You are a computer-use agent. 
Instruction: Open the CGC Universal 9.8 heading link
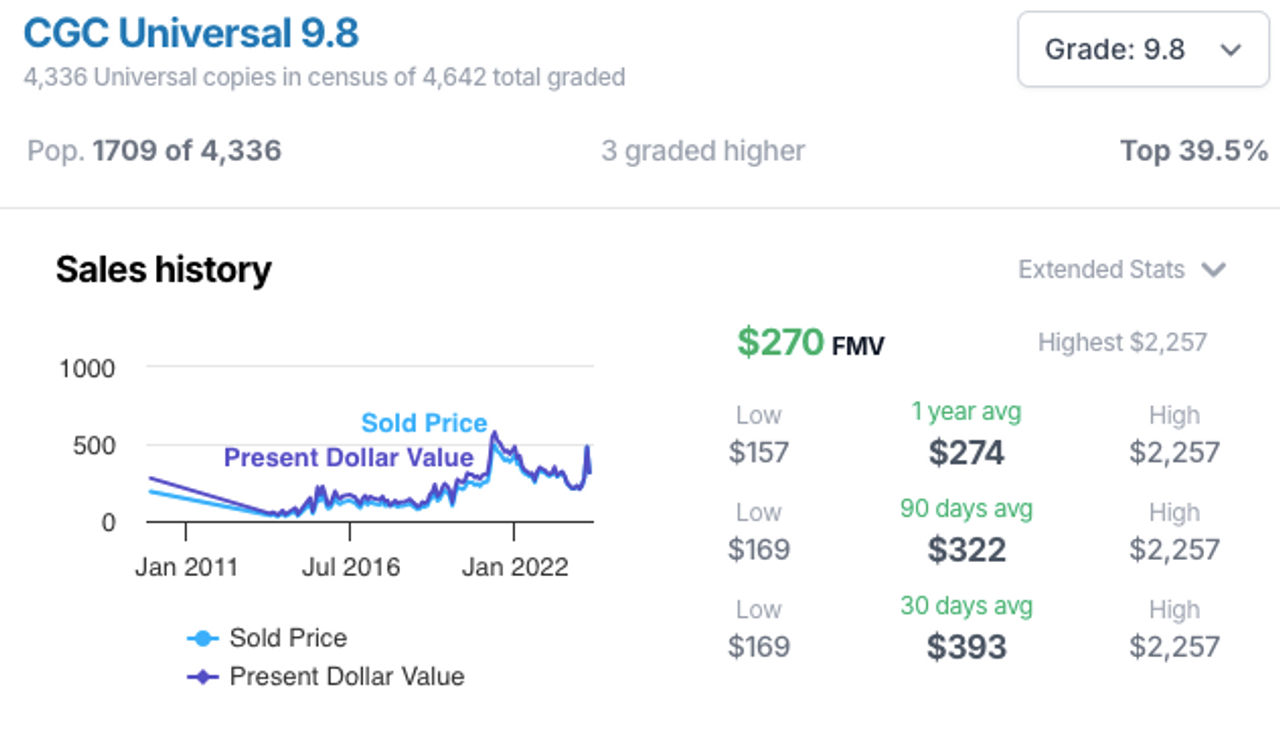click(191, 33)
